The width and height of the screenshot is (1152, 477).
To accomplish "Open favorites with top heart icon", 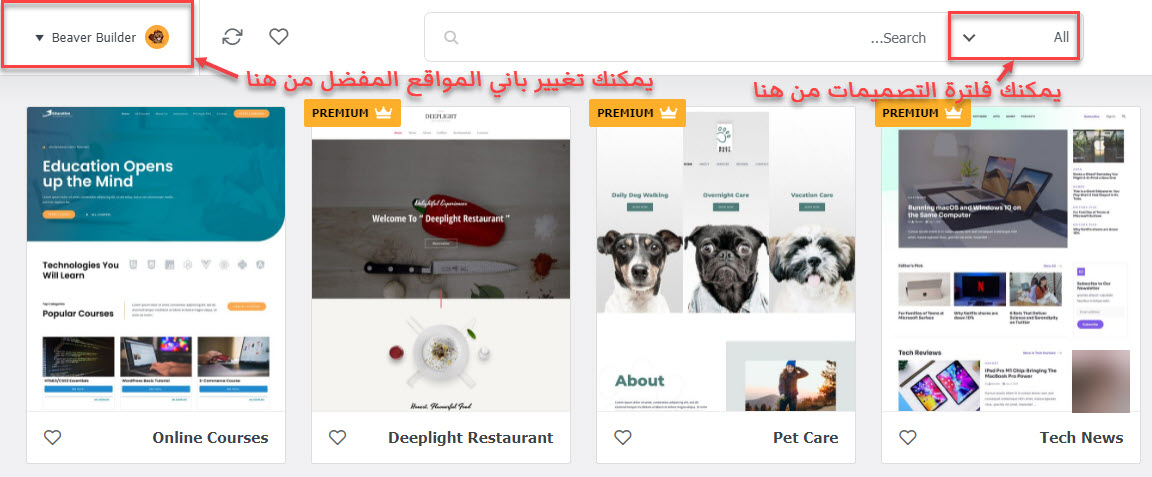I will coord(278,37).
